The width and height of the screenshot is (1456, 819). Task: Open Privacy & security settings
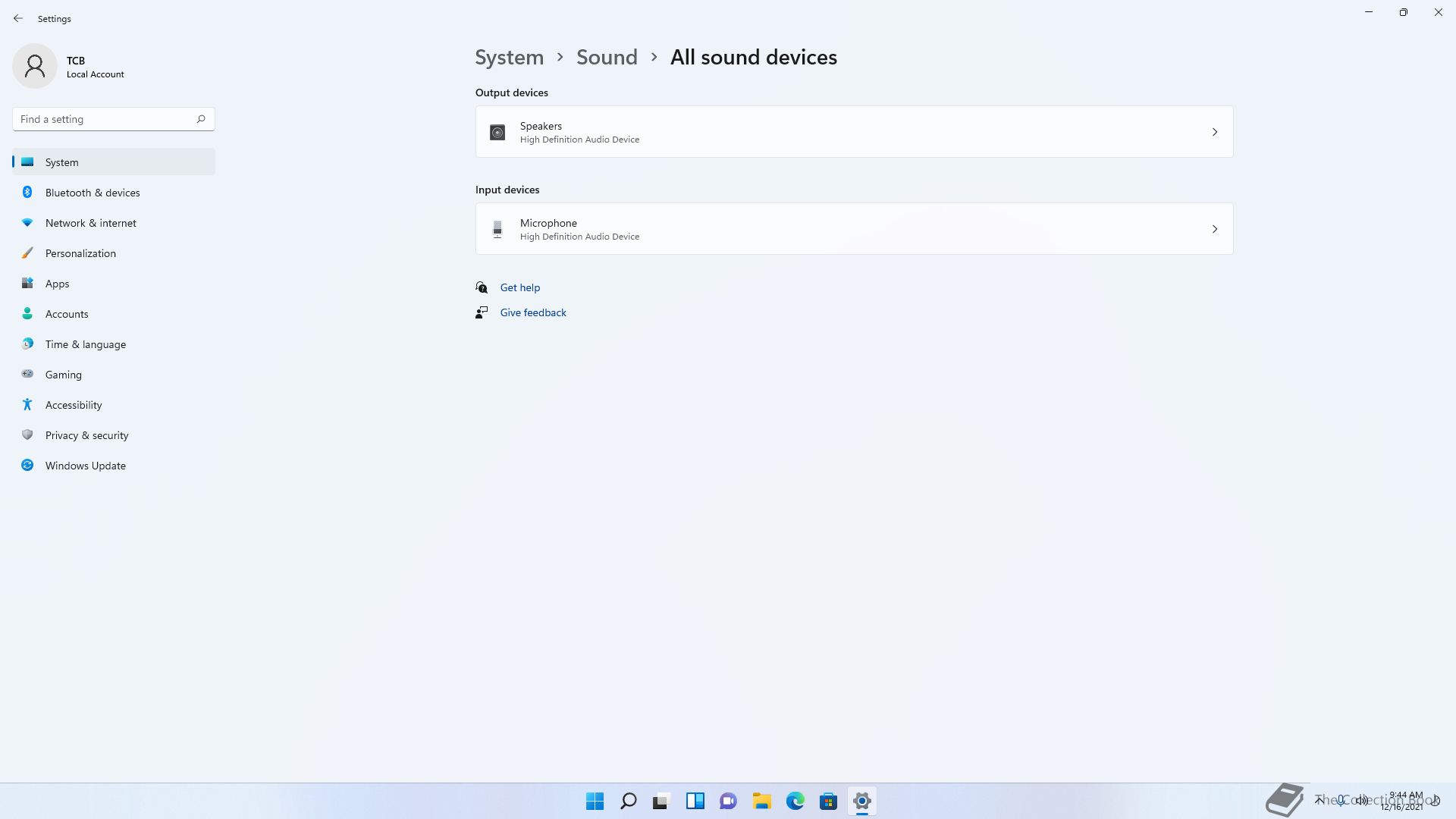point(114,435)
